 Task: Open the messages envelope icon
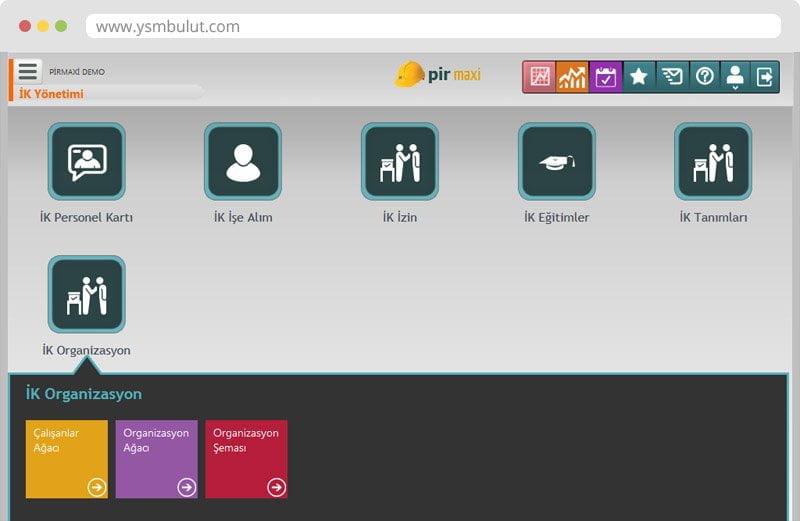point(672,77)
